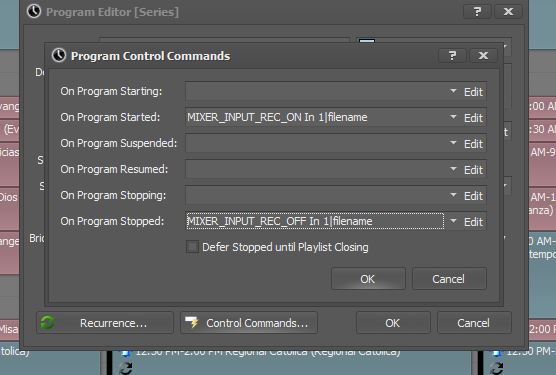Click the MIXER_INPUT_REC_OFF command field

pyautogui.click(x=315, y=221)
